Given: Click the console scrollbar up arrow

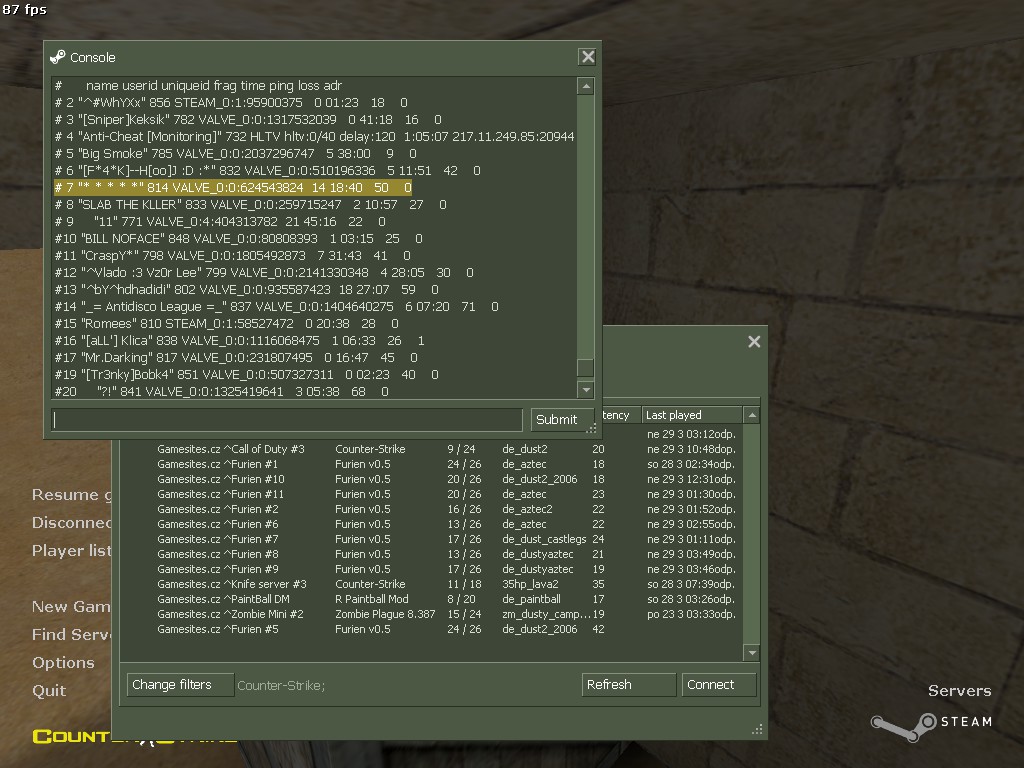Looking at the screenshot, I should click(x=586, y=86).
